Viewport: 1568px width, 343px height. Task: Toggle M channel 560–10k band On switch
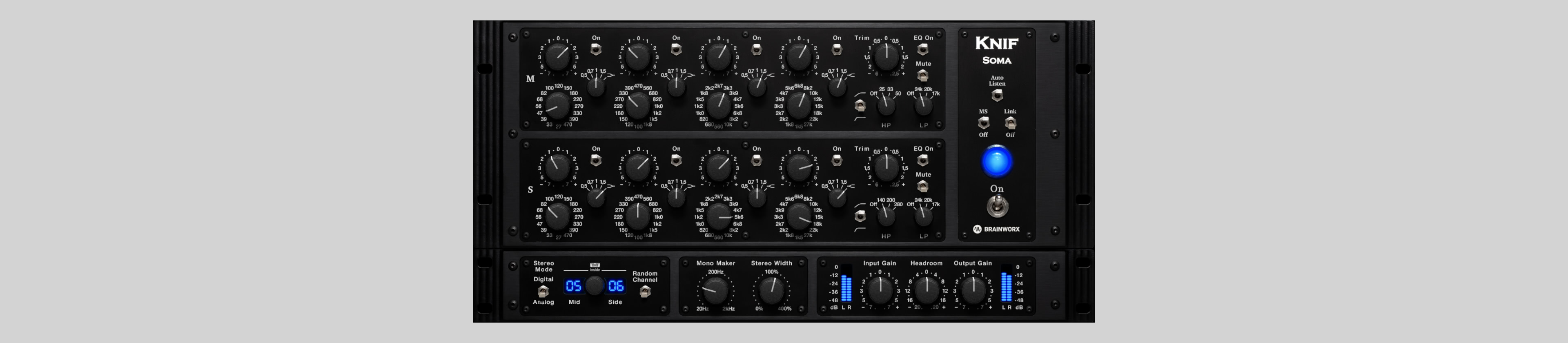click(x=757, y=49)
